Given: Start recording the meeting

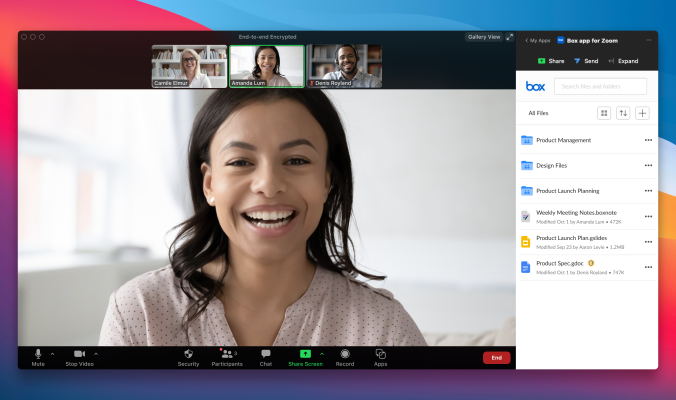Looking at the screenshot, I should (344, 354).
